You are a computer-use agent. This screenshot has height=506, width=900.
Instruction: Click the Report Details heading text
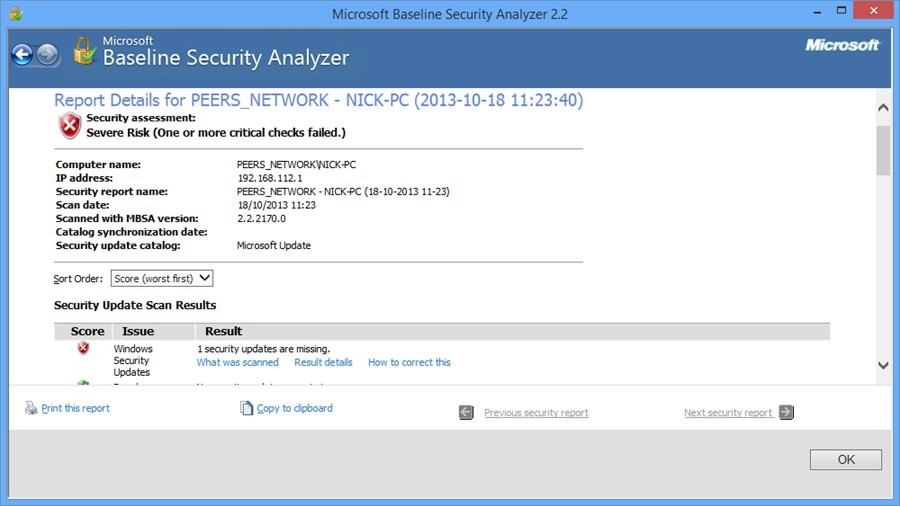click(x=319, y=100)
